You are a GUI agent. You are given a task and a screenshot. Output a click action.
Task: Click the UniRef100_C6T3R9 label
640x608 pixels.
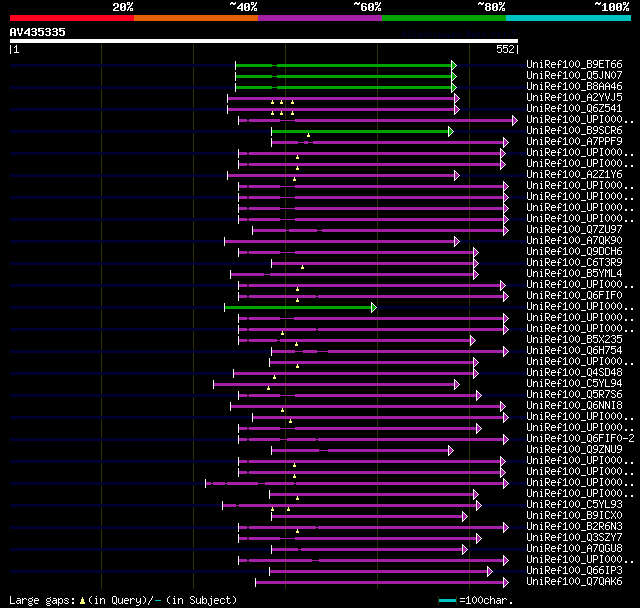click(574, 263)
